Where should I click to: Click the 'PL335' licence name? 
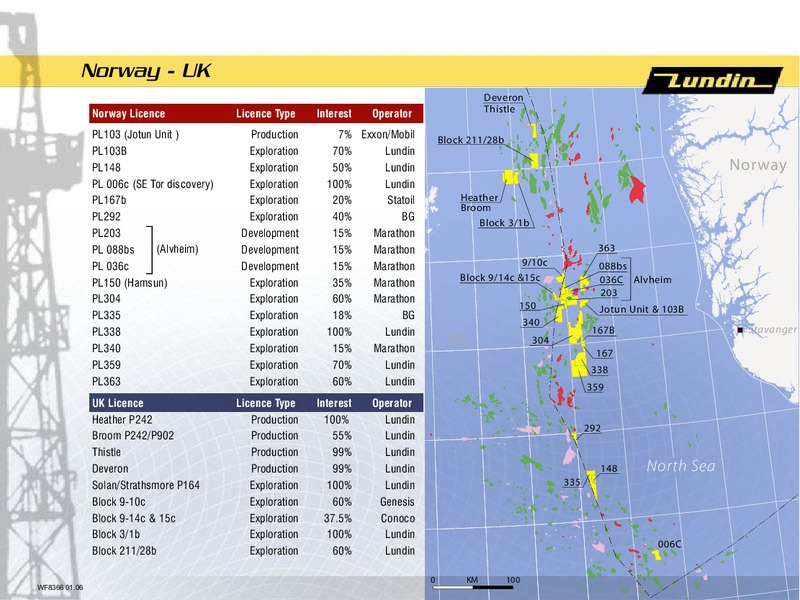click(106, 315)
